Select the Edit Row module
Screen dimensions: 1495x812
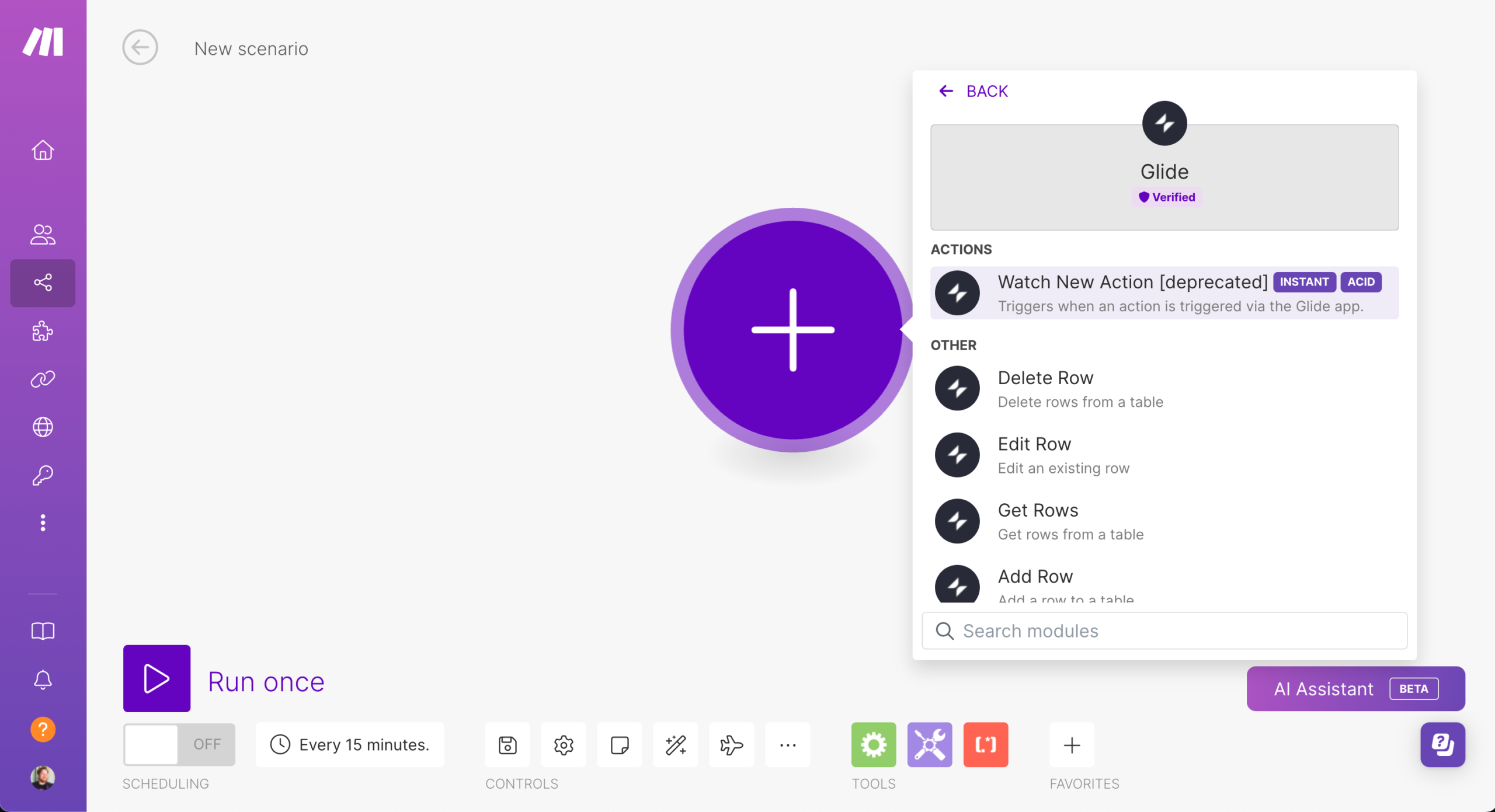(1164, 455)
